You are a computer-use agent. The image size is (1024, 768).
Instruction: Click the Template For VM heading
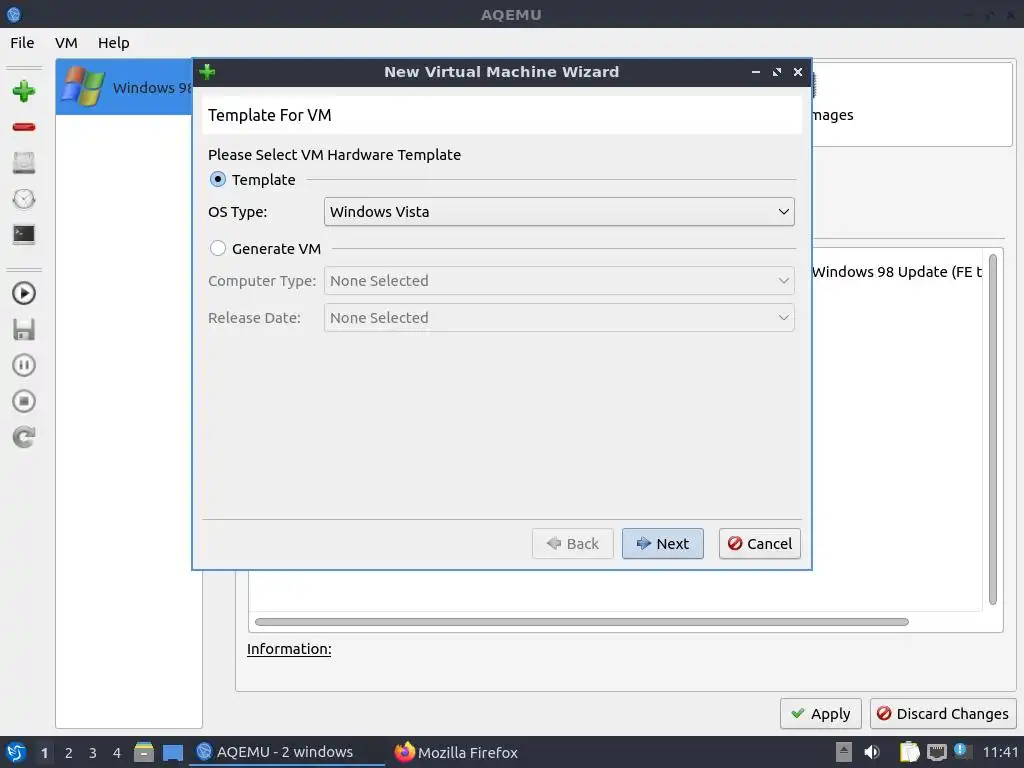(x=270, y=115)
